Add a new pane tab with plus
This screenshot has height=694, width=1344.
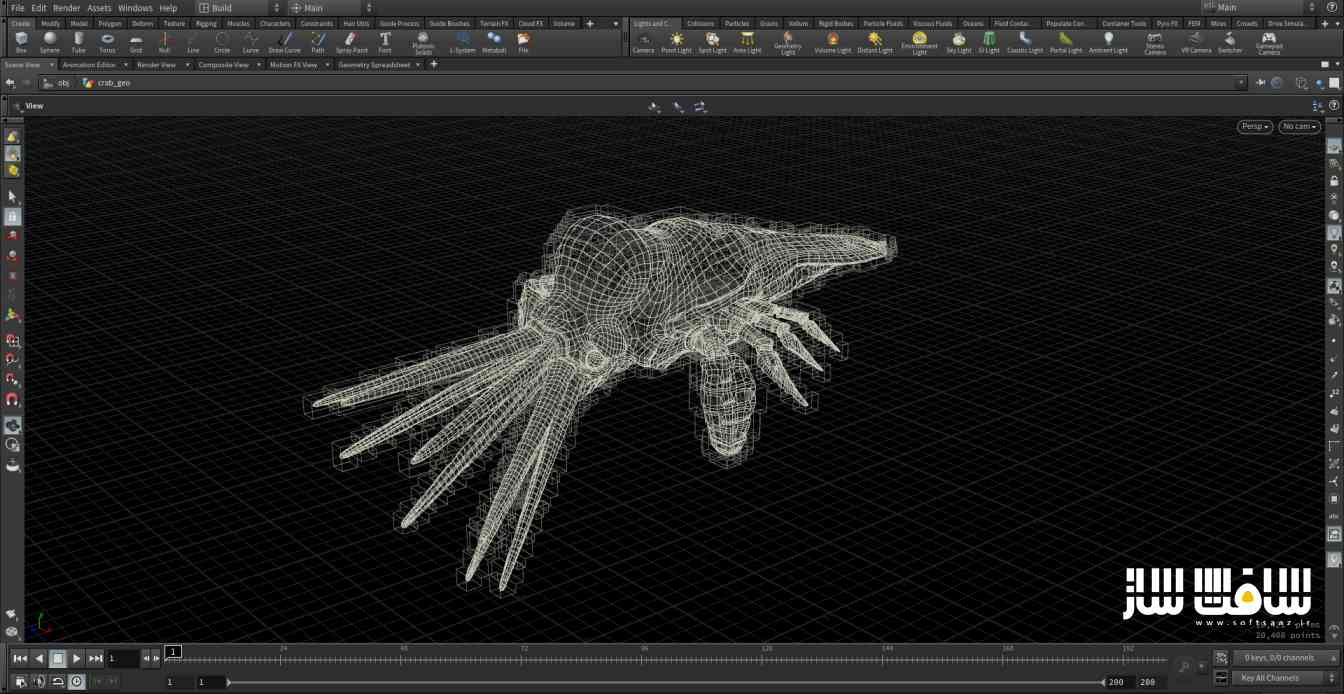[433, 64]
